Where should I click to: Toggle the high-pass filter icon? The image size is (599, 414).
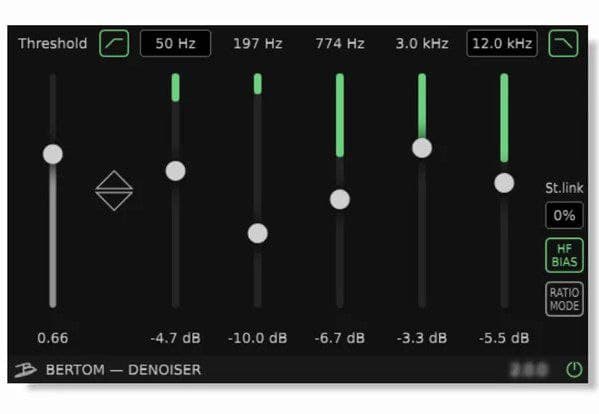tap(114, 44)
